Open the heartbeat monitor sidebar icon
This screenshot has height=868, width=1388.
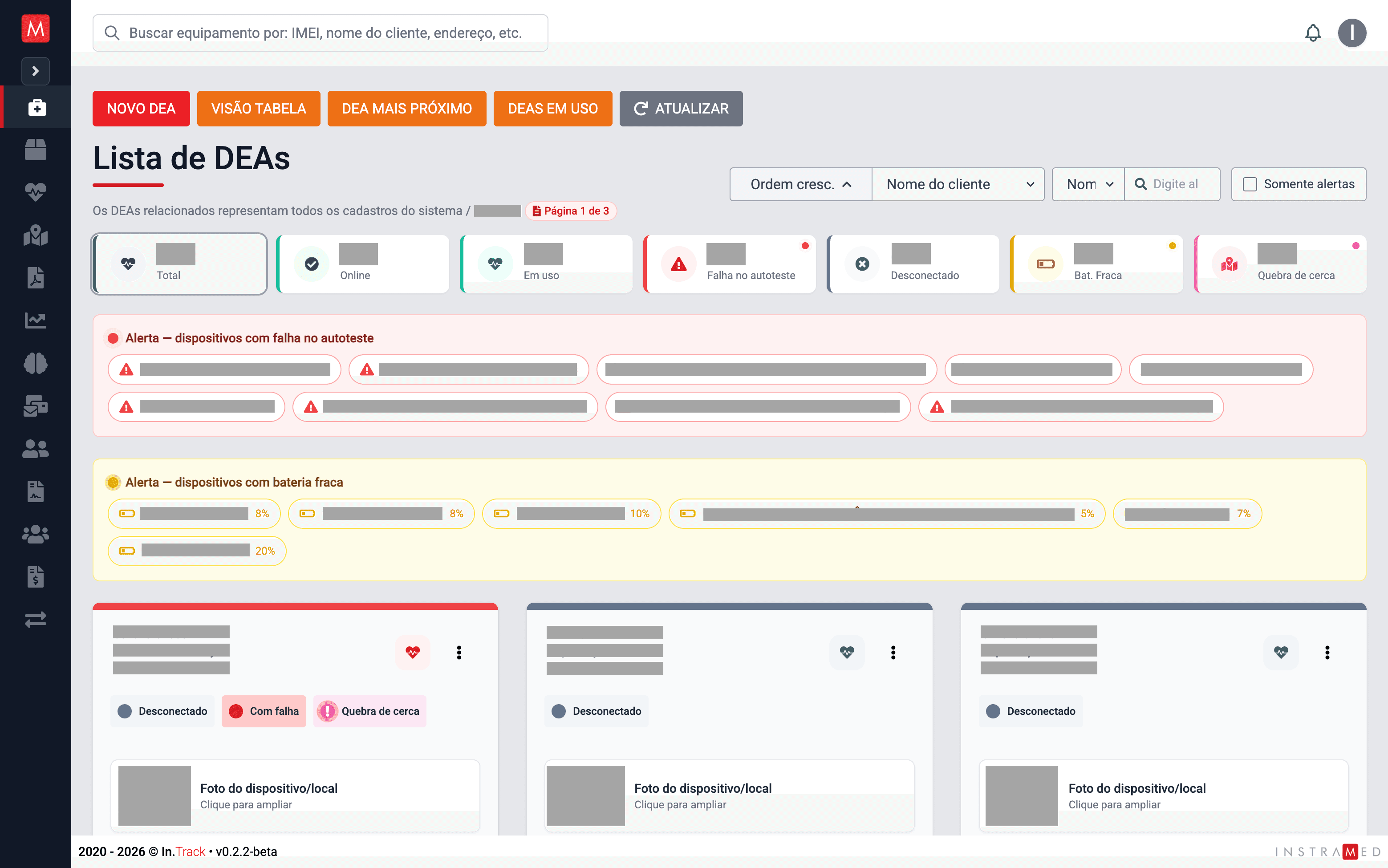(36, 192)
